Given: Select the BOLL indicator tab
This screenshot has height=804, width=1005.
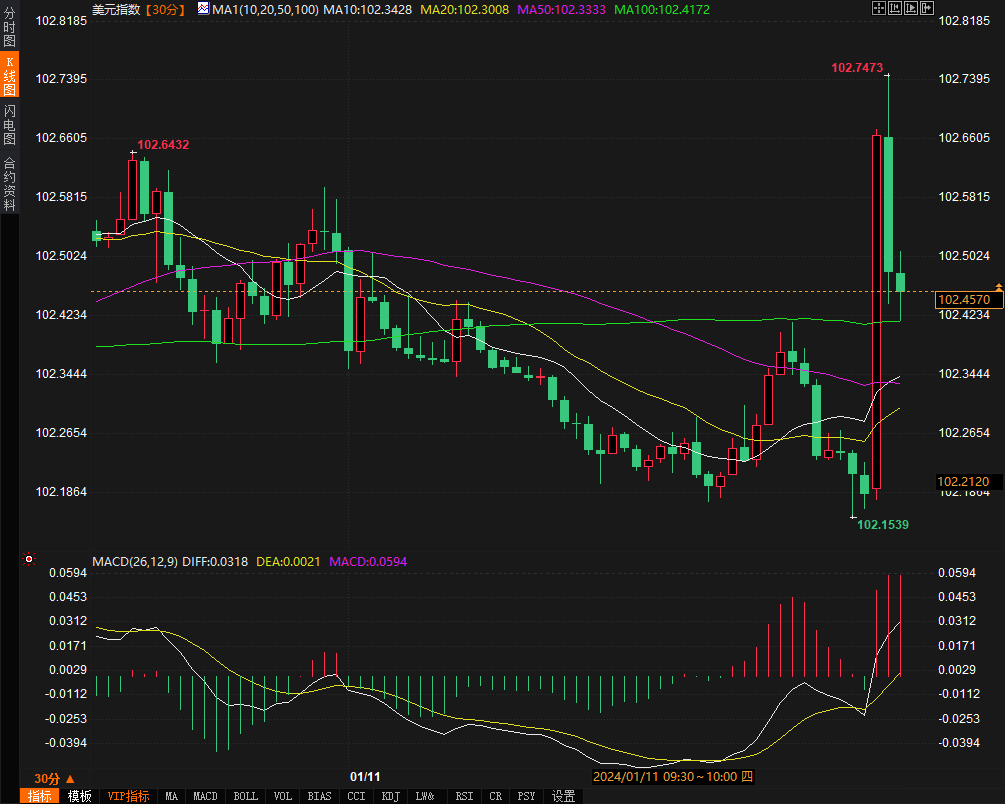Looking at the screenshot, I should 245,796.
